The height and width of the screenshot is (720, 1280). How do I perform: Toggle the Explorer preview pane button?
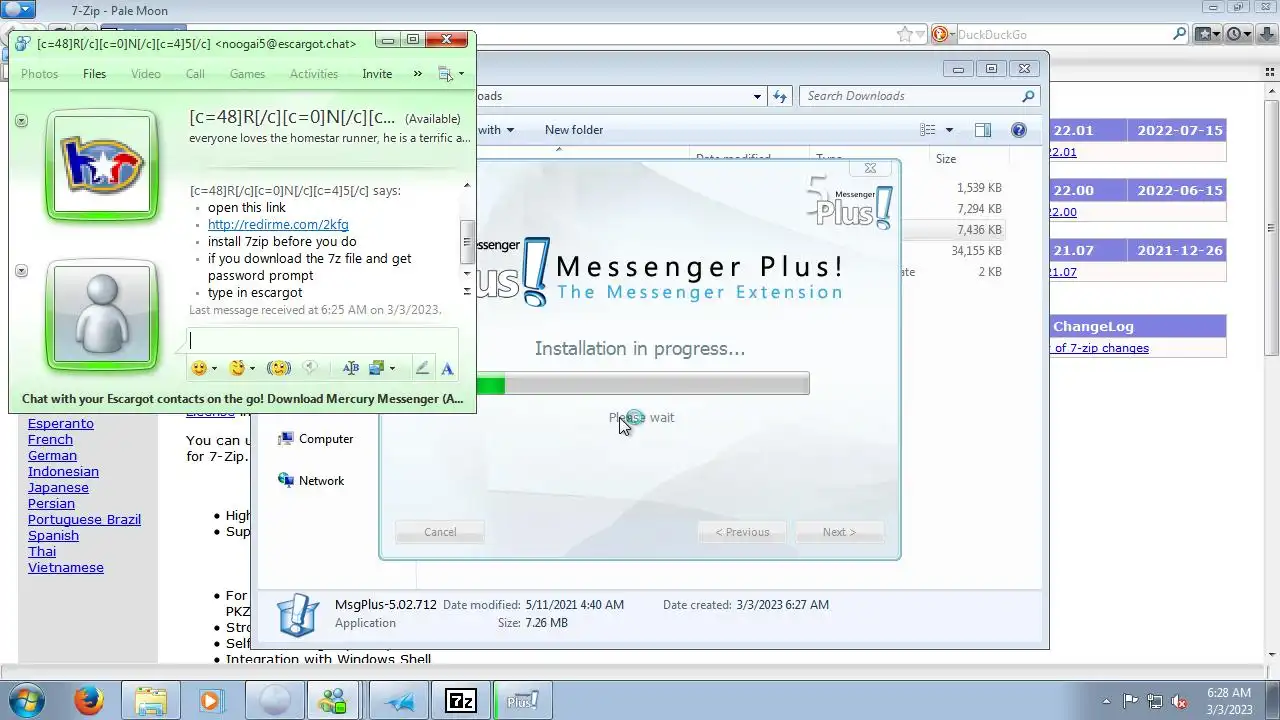(x=983, y=130)
